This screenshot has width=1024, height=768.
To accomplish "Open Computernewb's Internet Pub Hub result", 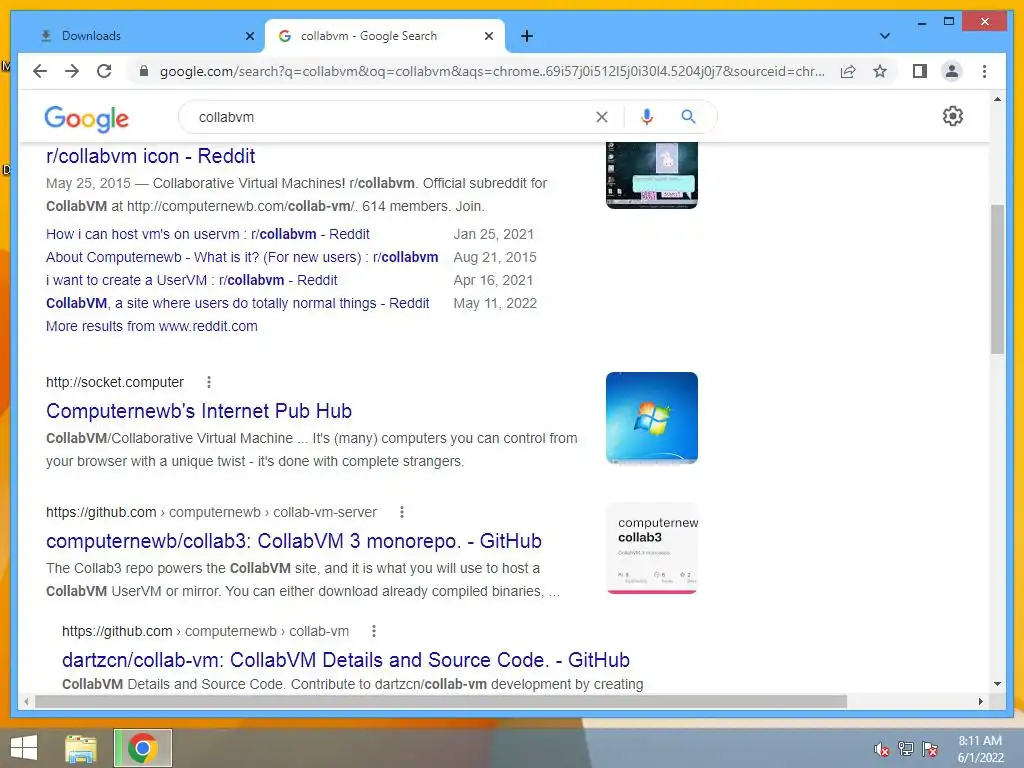I will click(x=199, y=411).
